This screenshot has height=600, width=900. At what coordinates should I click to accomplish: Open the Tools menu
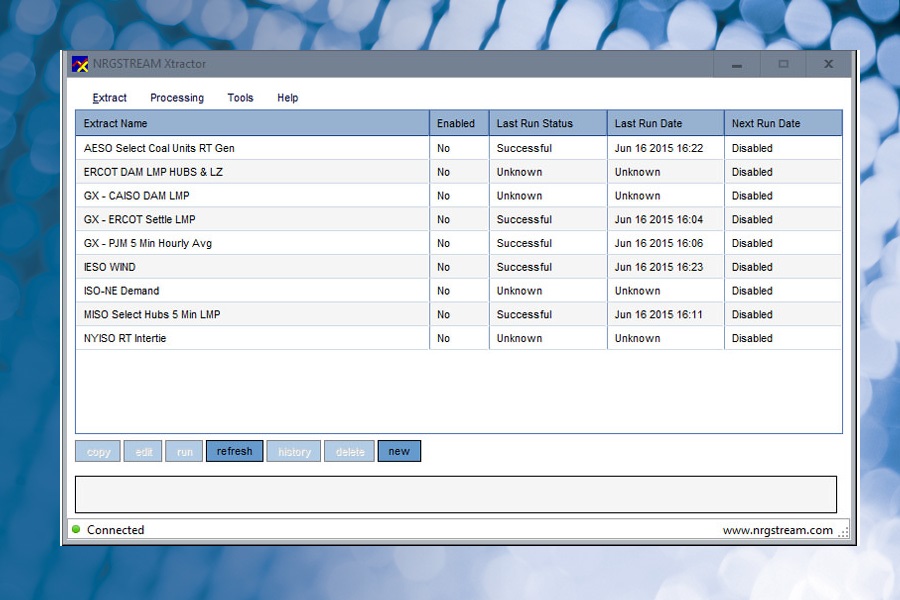click(240, 98)
